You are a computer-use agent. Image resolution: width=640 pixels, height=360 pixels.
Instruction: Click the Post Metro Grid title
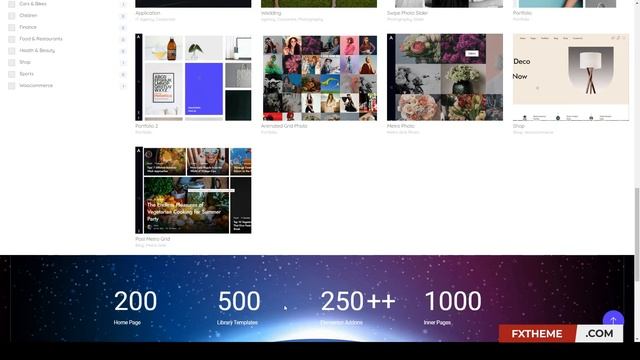pyautogui.click(x=153, y=239)
